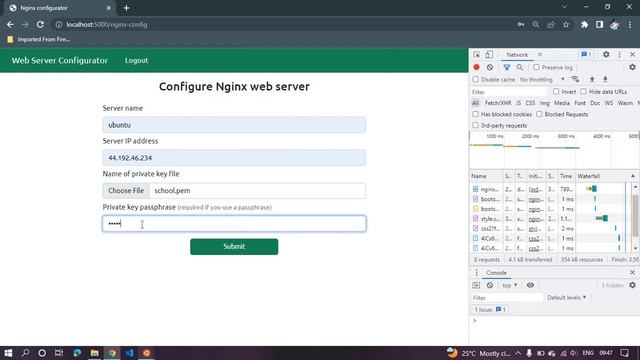The image size is (640, 360).
Task: Show the console sidebar icon
Action: click(x=476, y=285)
